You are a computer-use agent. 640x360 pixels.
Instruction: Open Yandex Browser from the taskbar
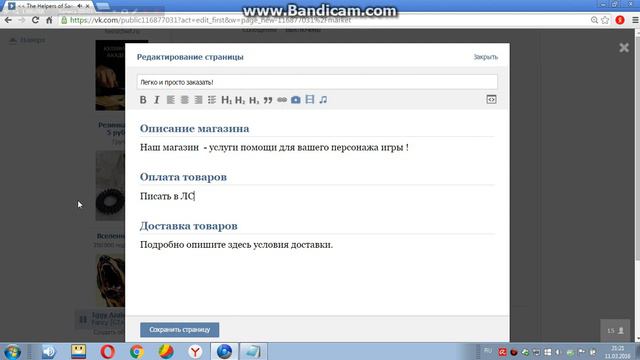[x=196, y=351]
